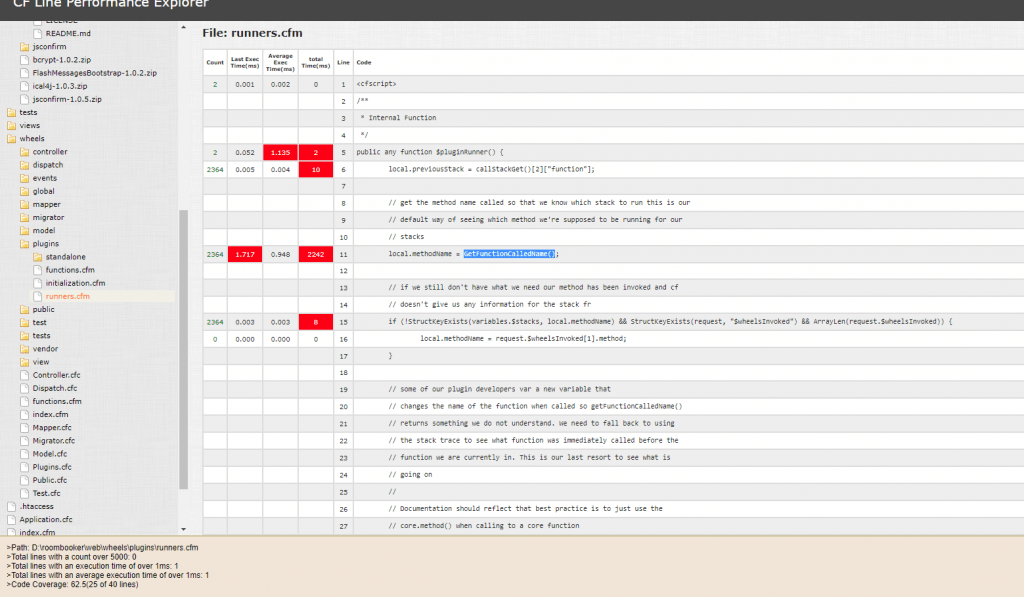Click the file icon beside Controller.cfc
The width and height of the screenshot is (1024, 597).
24,375
